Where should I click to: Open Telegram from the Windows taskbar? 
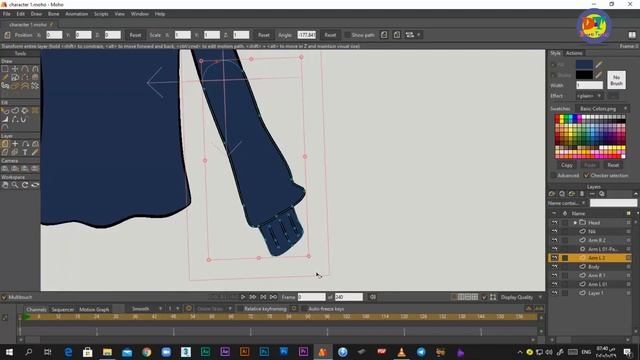pyautogui.click(x=421, y=352)
